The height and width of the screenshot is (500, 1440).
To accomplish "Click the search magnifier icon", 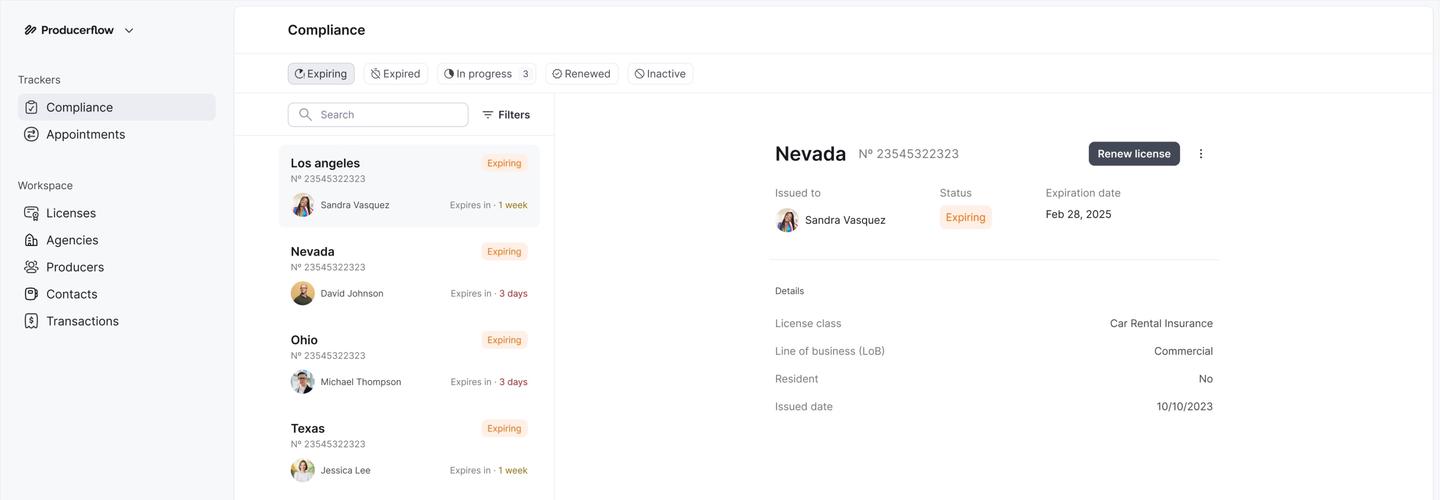I will tap(306, 115).
